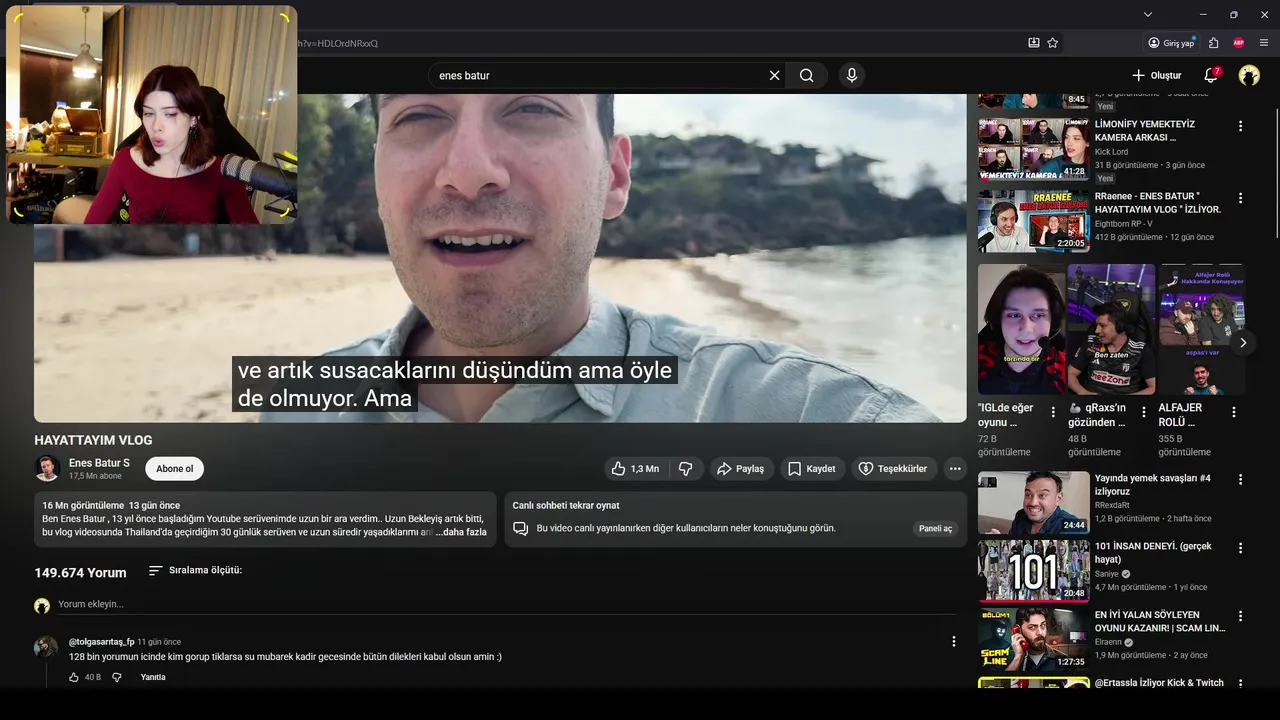Open options for Yayında yemek savaşları video
1280x720 pixels.
[1240, 480]
